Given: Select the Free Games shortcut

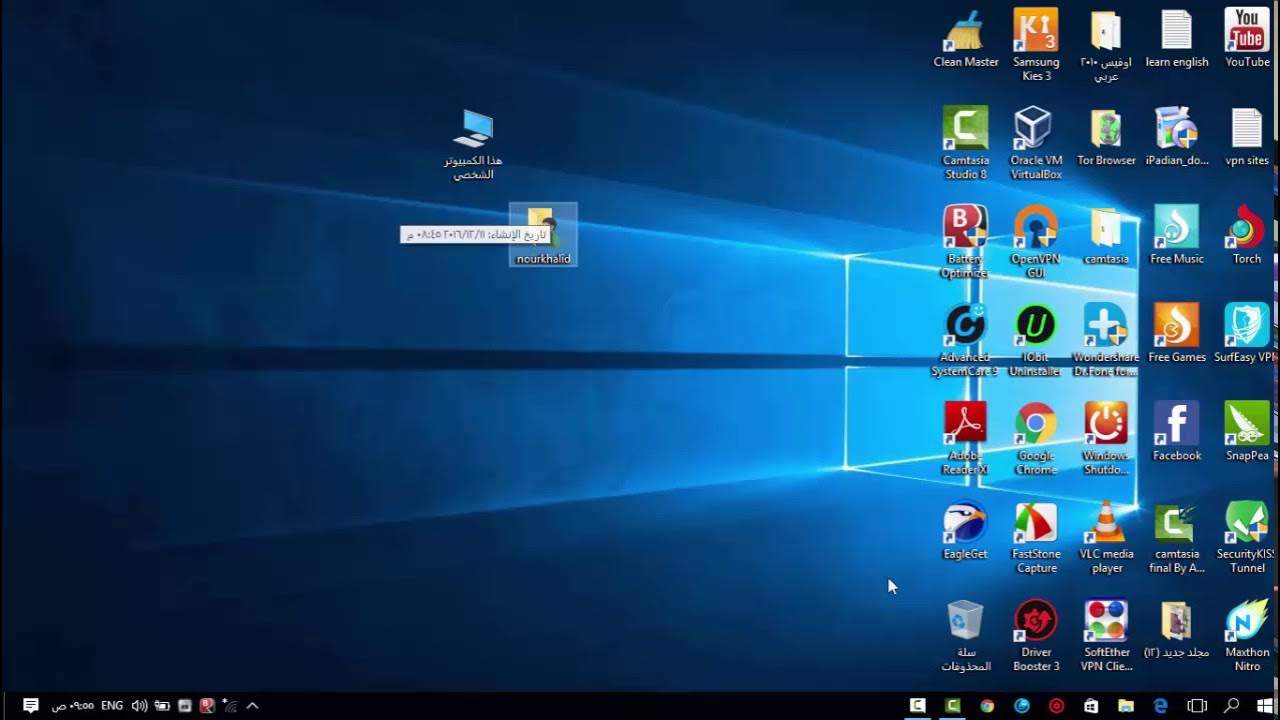Looking at the screenshot, I should (1177, 333).
